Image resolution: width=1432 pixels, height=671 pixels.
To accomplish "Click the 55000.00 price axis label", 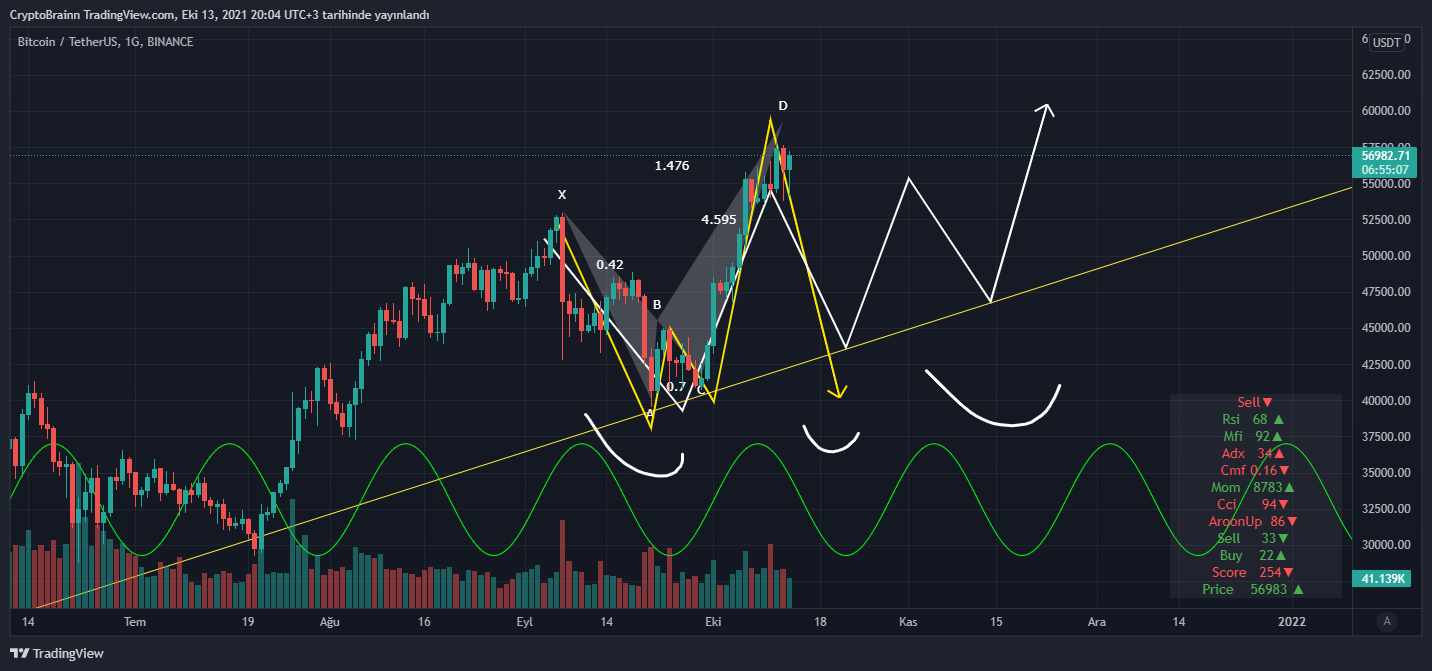I will pos(1385,184).
